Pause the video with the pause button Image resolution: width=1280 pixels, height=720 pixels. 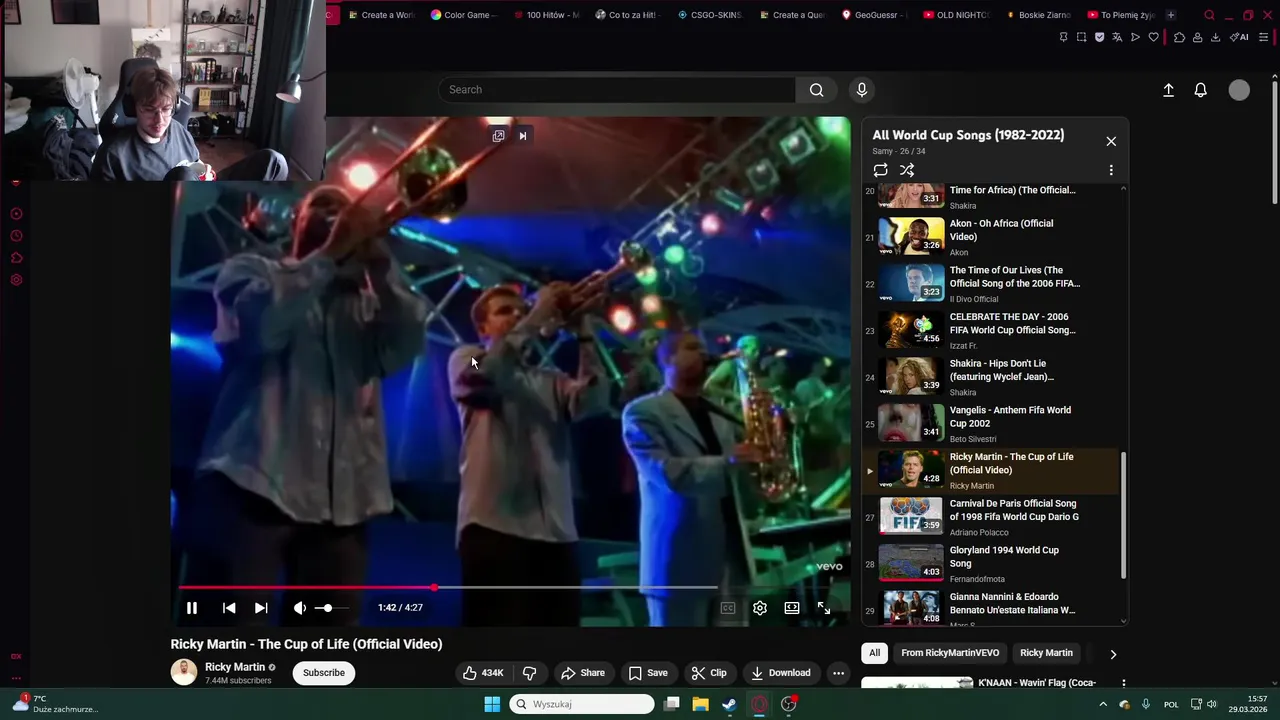click(191, 608)
